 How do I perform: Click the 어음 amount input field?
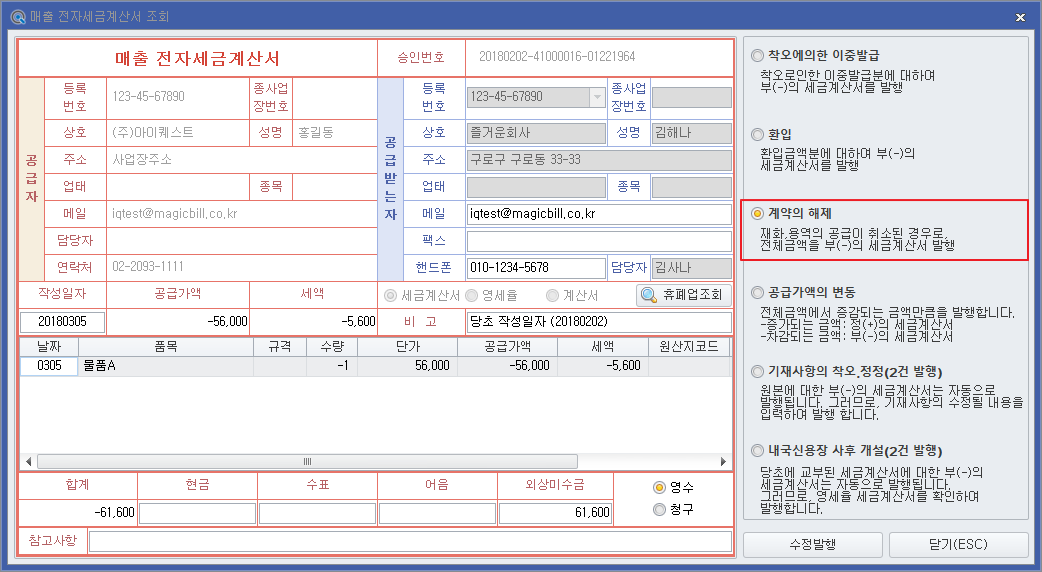click(437, 513)
